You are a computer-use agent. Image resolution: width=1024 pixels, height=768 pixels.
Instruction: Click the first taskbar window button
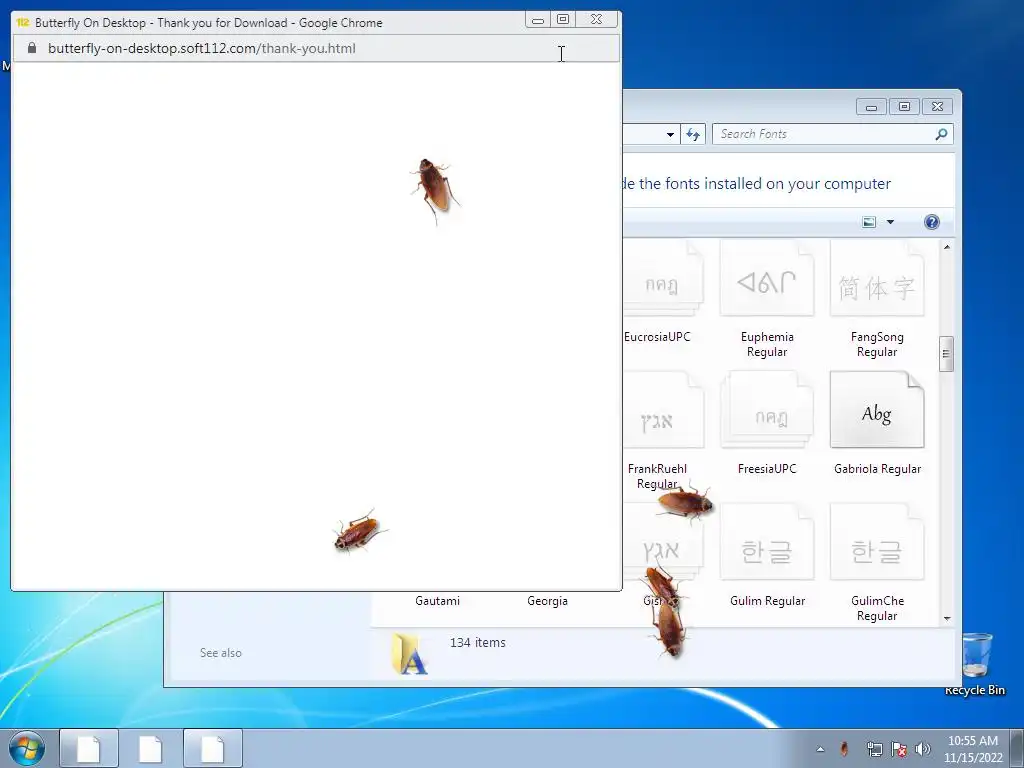pos(89,748)
